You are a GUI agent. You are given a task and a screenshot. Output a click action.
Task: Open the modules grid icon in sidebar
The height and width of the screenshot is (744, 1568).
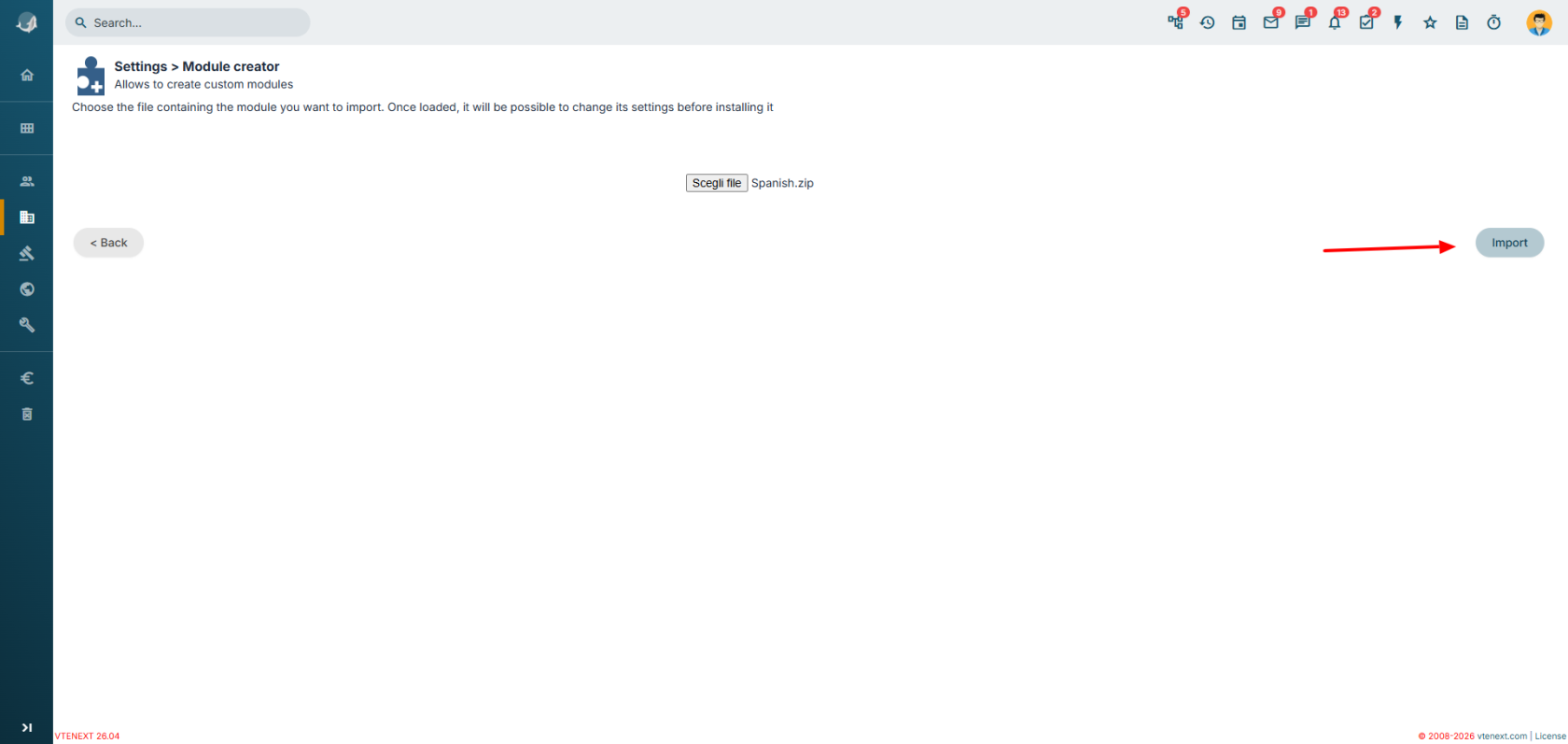[27, 128]
